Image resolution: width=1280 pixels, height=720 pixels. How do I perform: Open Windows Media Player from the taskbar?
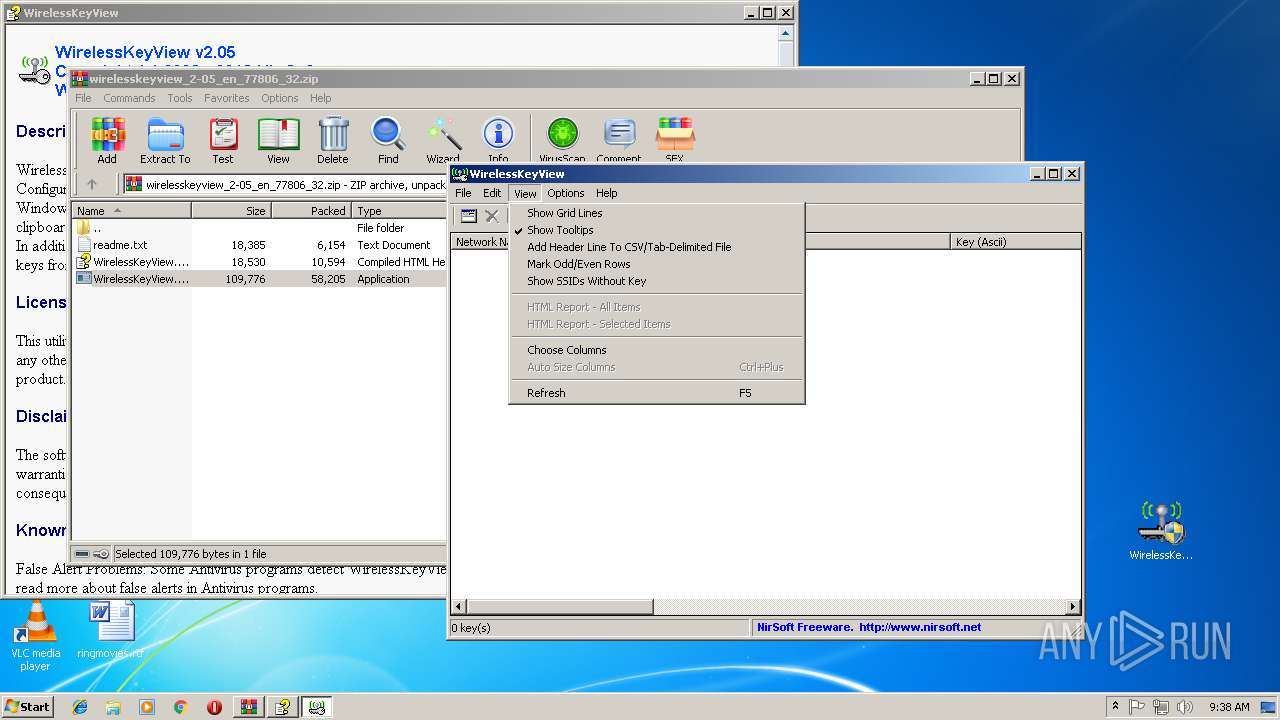coord(147,707)
